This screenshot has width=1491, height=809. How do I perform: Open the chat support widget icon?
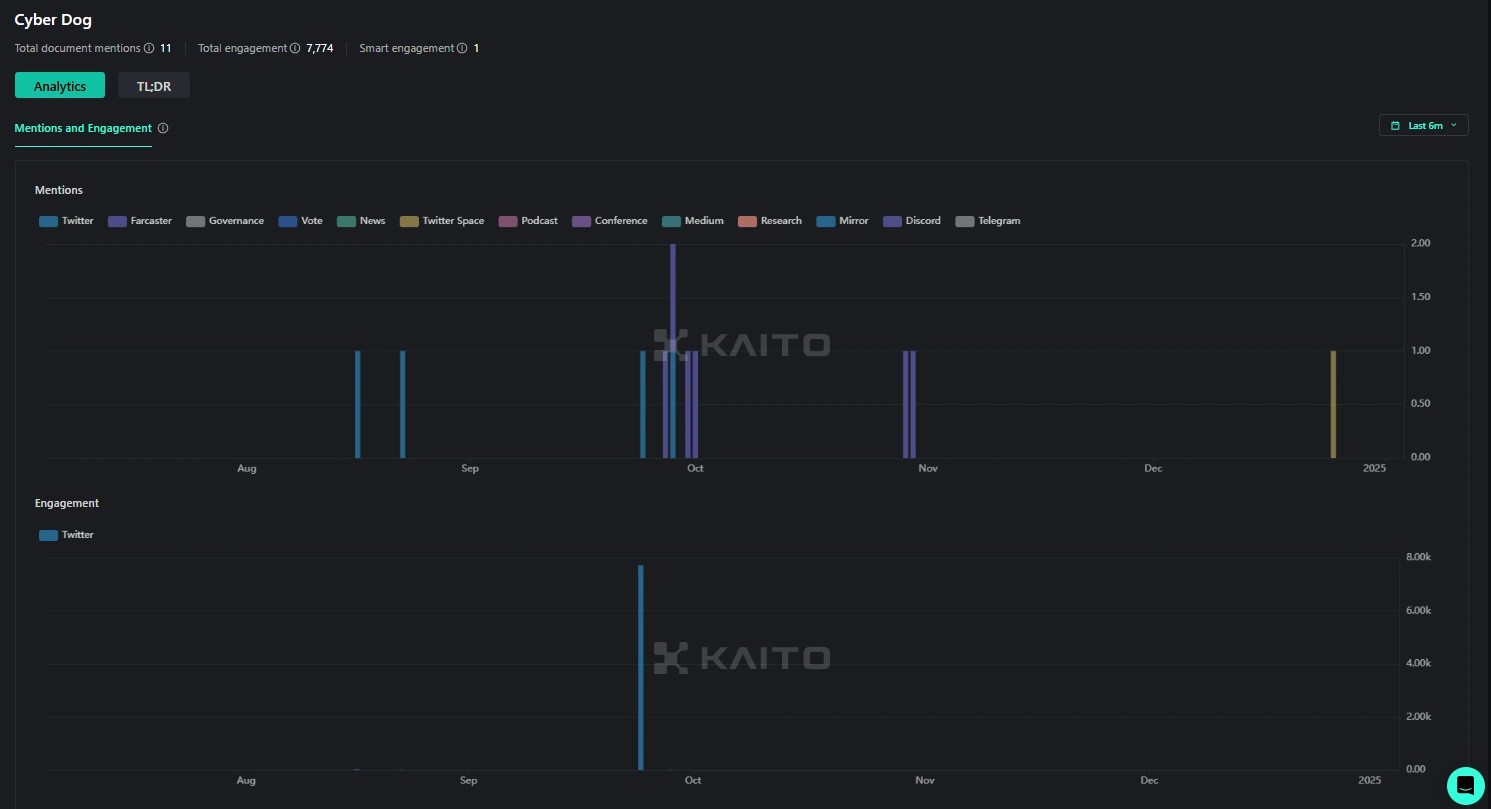(x=1465, y=785)
